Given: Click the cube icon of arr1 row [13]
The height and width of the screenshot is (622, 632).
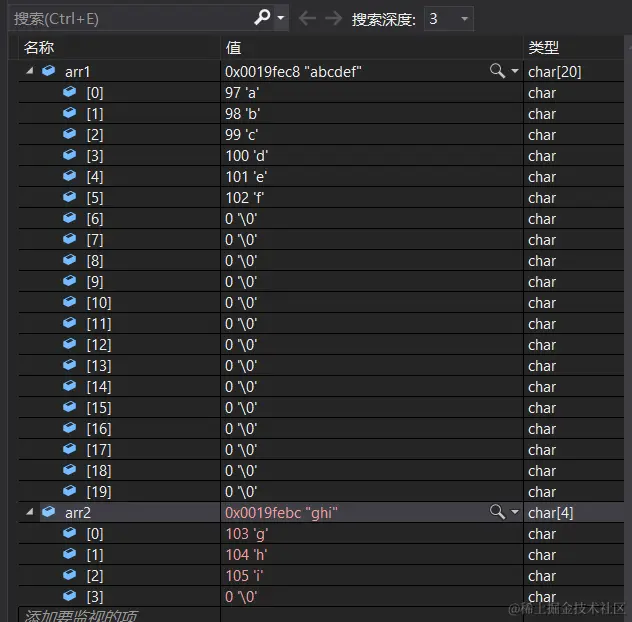Looking at the screenshot, I should click(x=69, y=364).
